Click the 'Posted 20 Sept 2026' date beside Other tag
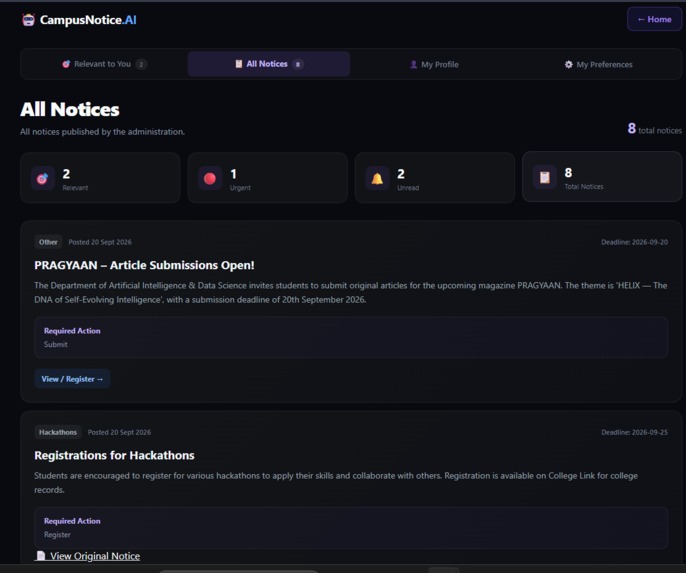This screenshot has width=686, height=573. click(x=100, y=242)
